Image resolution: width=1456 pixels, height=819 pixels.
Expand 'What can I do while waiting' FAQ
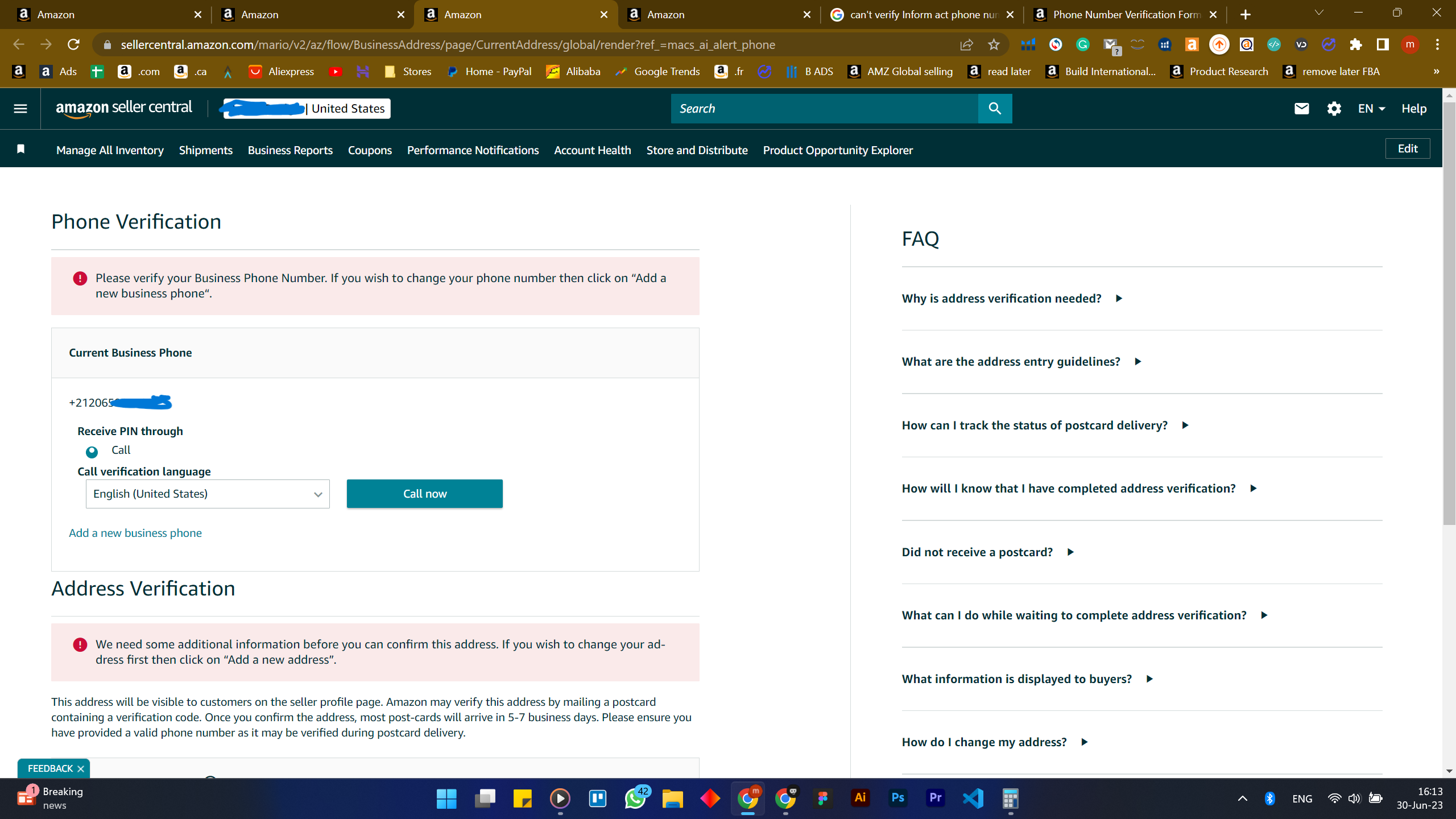coord(1085,615)
